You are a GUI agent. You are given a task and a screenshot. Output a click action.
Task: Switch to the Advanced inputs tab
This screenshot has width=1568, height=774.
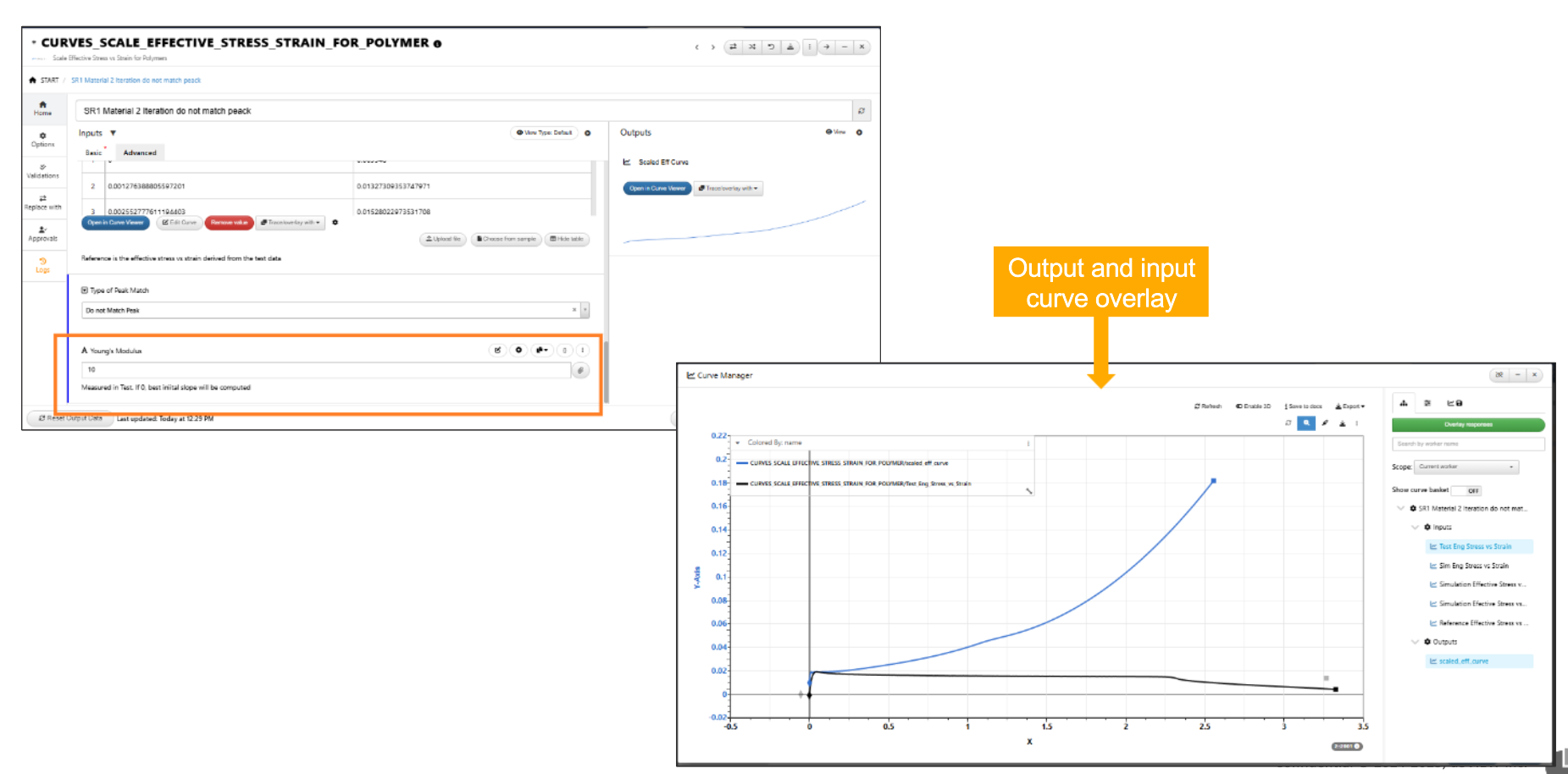pos(140,153)
